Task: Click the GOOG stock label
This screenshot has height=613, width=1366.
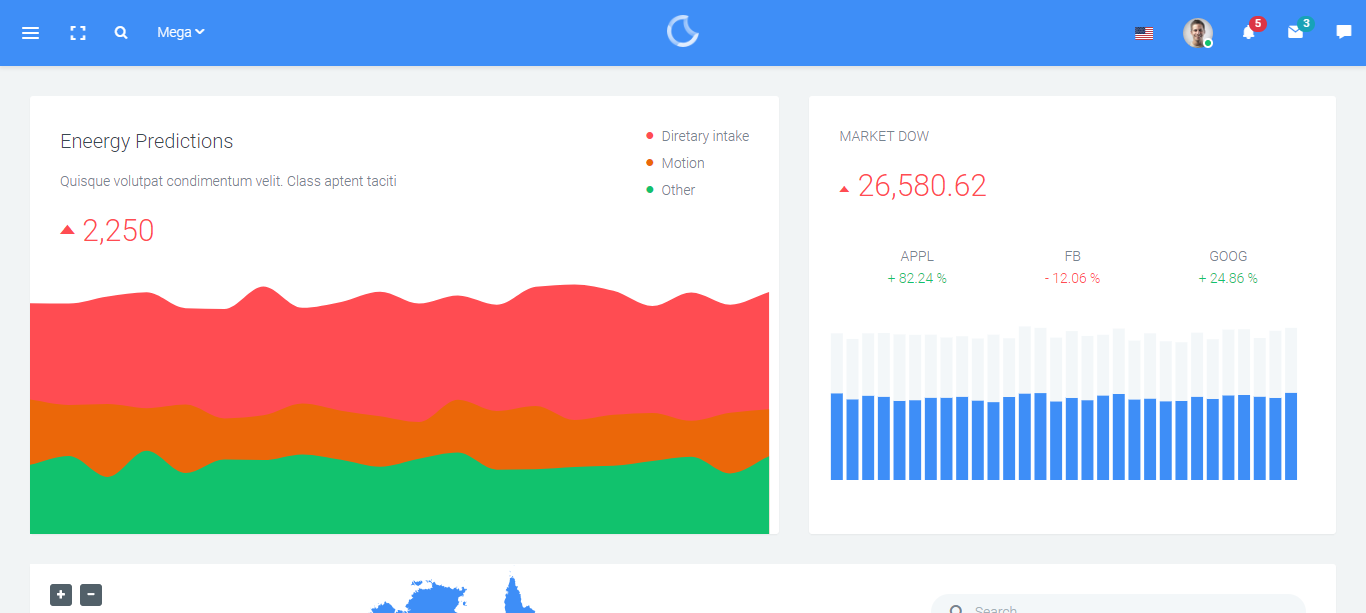Action: pos(1228,256)
